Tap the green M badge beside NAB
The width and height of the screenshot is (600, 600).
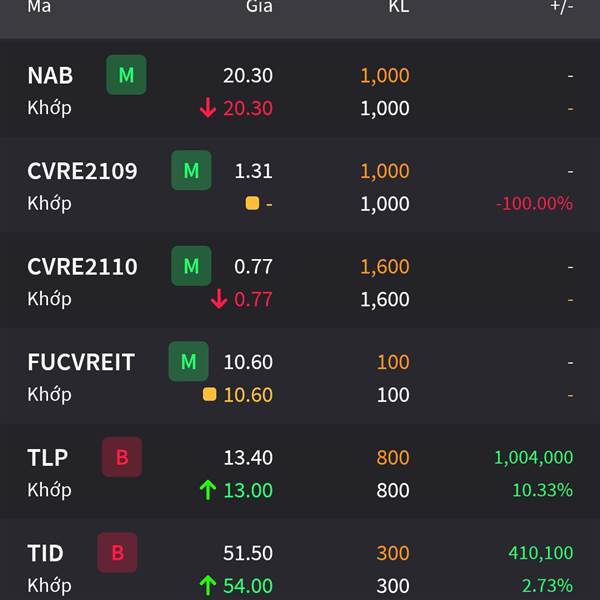pos(126,75)
